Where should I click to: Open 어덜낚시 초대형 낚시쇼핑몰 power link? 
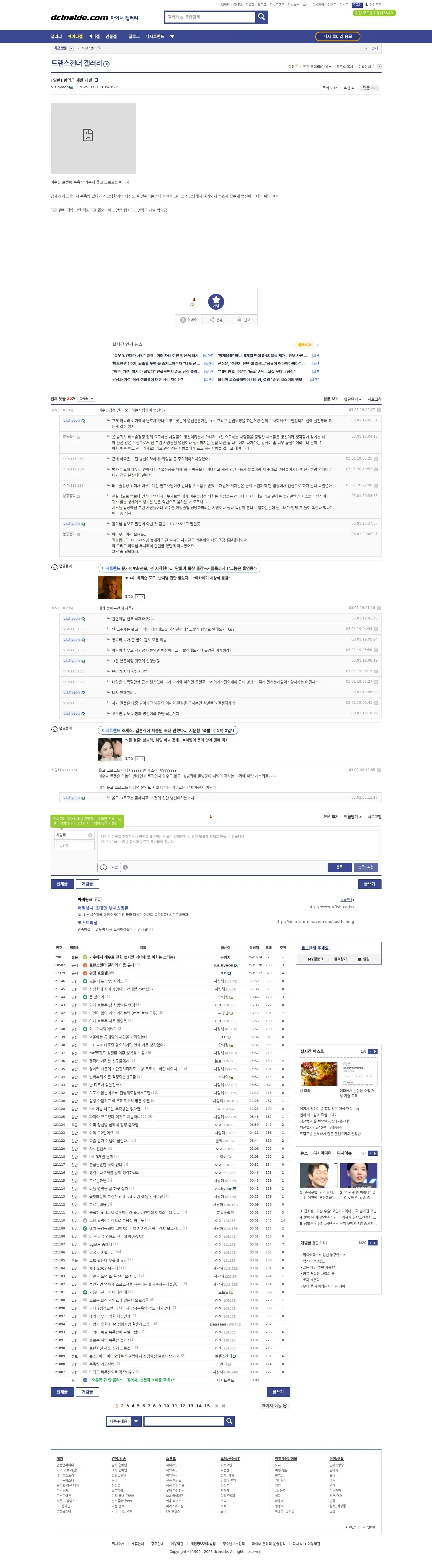coord(103,908)
